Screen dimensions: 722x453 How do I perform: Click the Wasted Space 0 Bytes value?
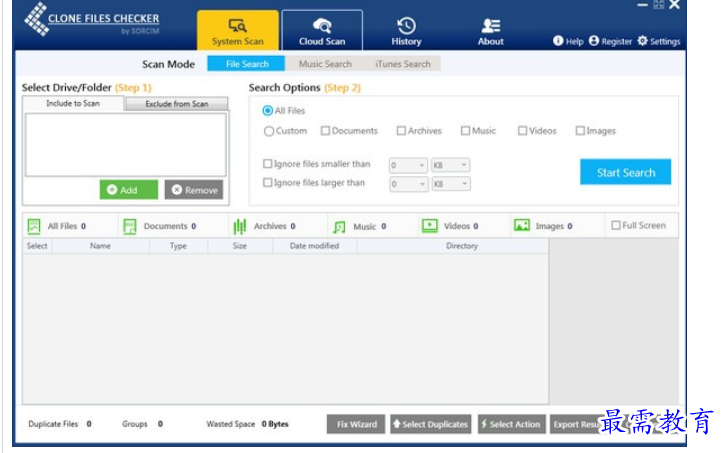pos(275,424)
